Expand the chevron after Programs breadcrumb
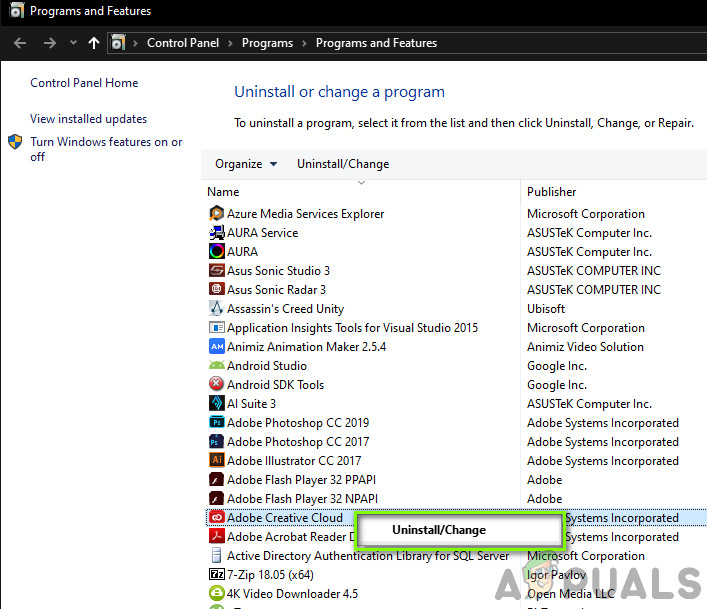Image resolution: width=707 pixels, height=609 pixels. pyautogui.click(x=304, y=43)
